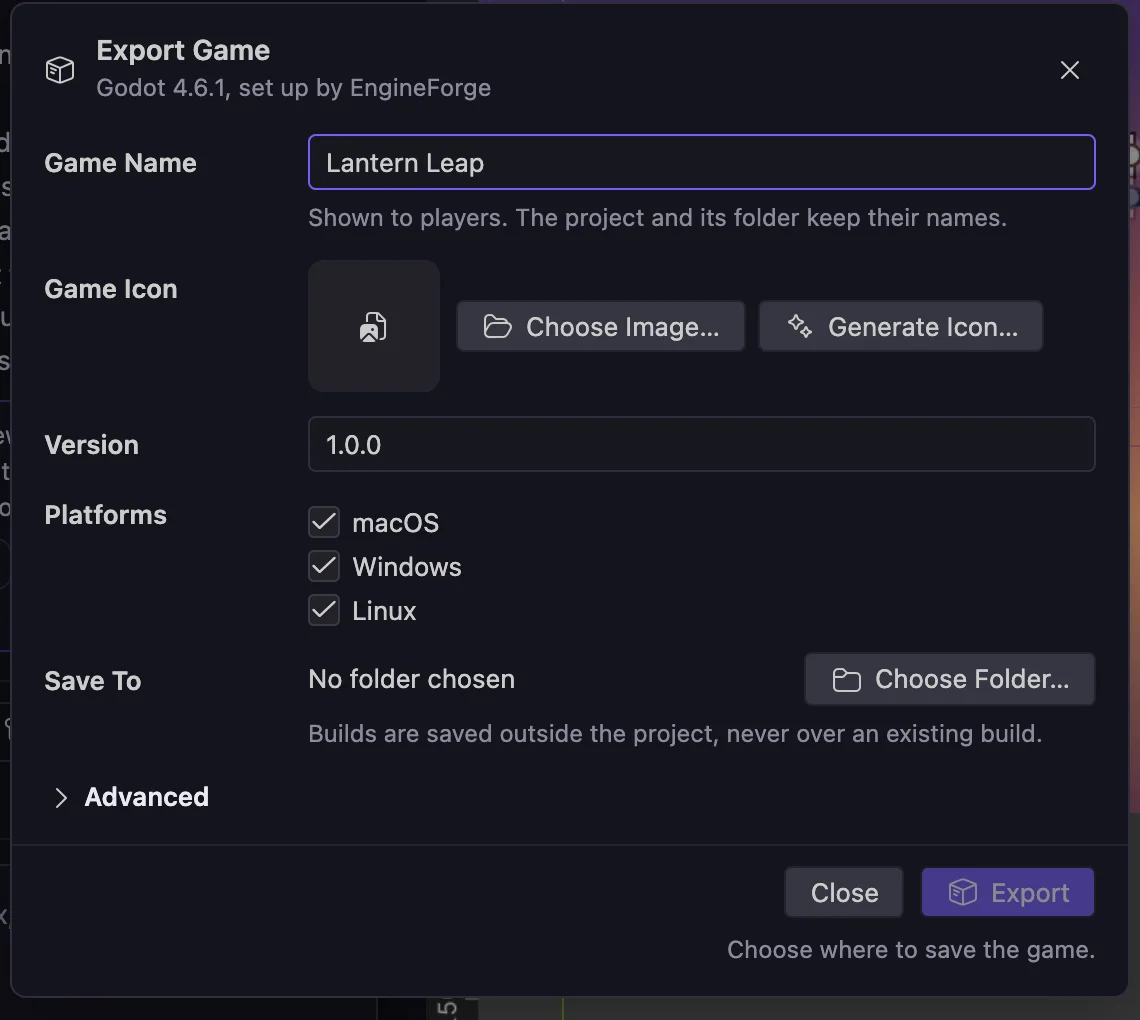Click the 'Platforms' label
Viewport: 1140px width, 1020px height.
coord(105,515)
